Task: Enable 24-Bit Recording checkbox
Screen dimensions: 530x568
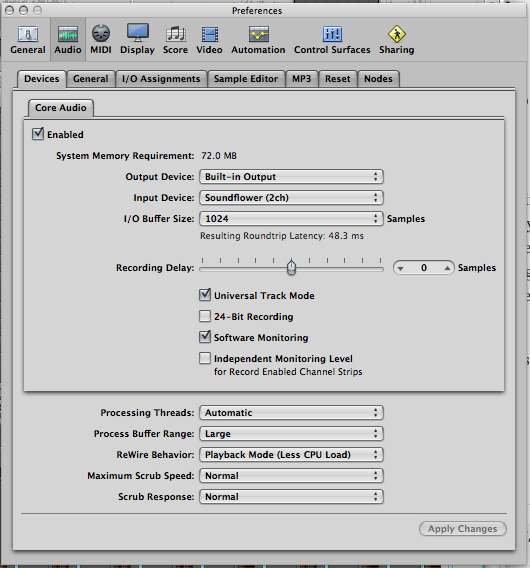Action: coord(205,316)
